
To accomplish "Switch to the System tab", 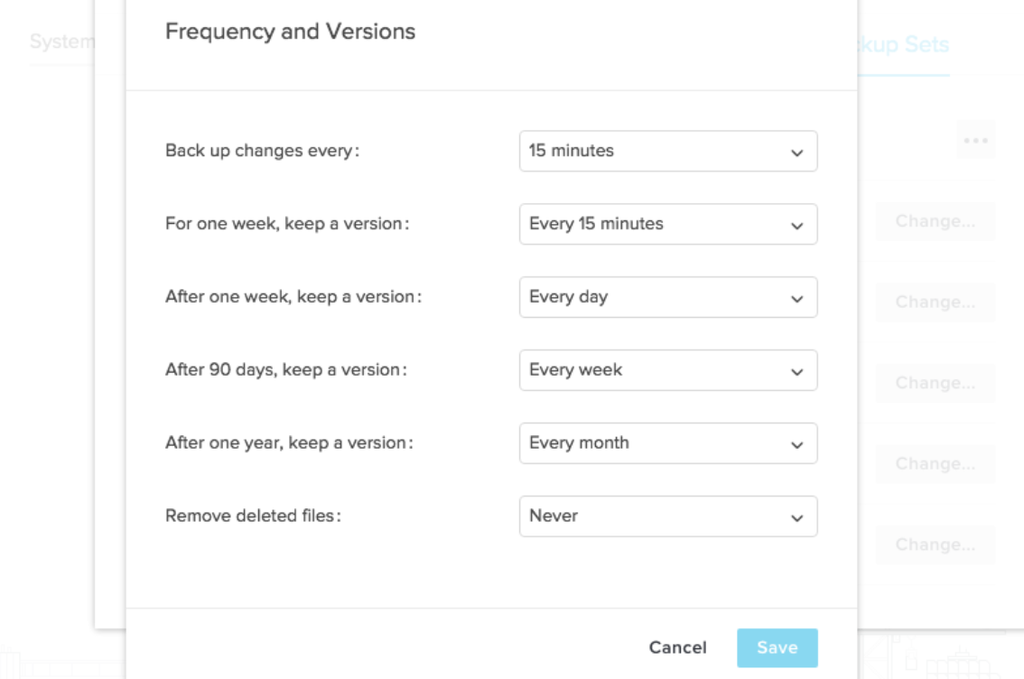I will click(x=62, y=42).
